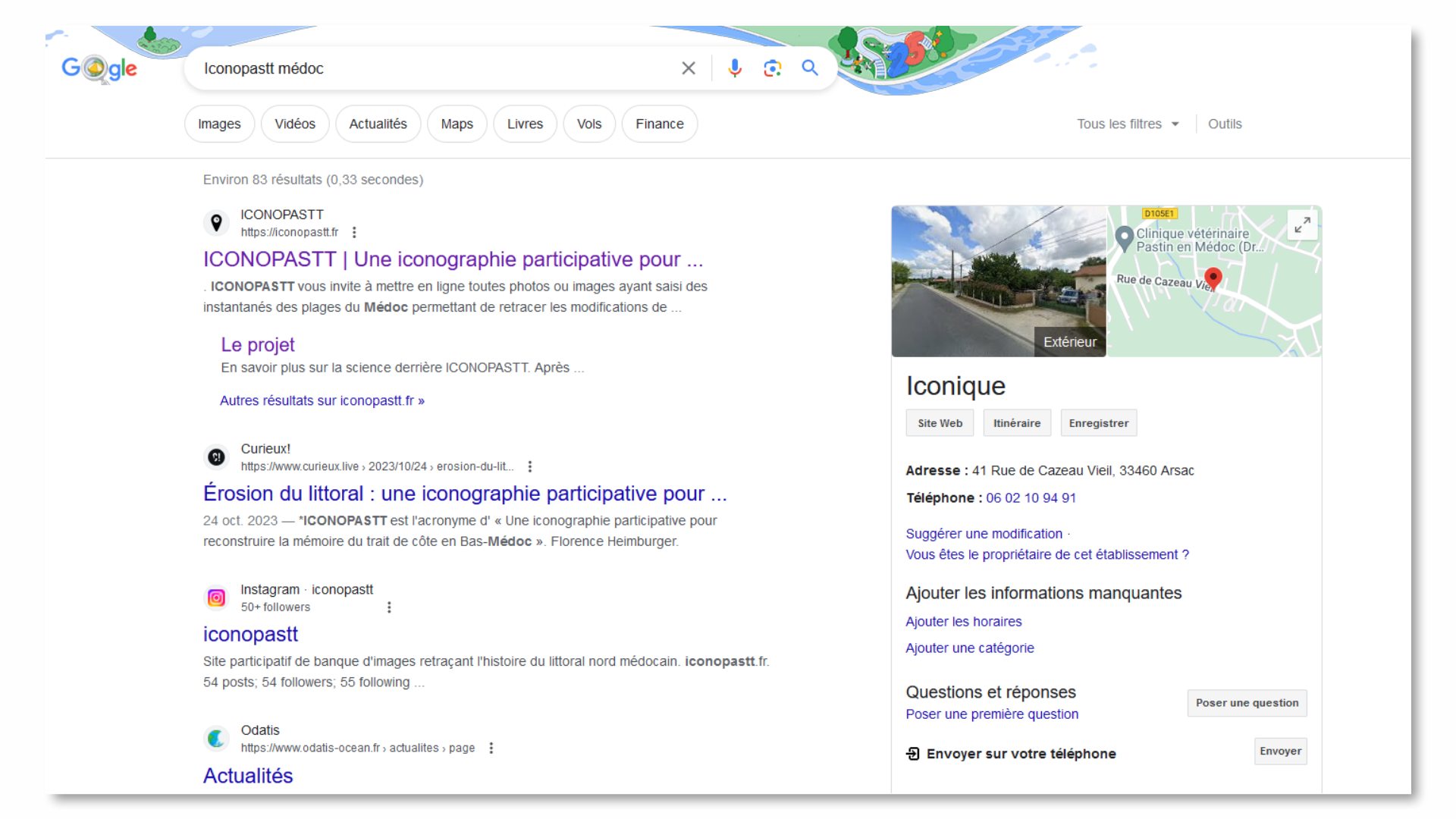Click the Itinéraire button

pyautogui.click(x=1017, y=423)
